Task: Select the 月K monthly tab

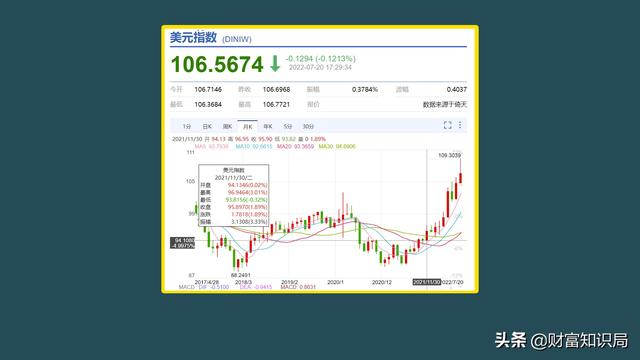Action: click(247, 127)
